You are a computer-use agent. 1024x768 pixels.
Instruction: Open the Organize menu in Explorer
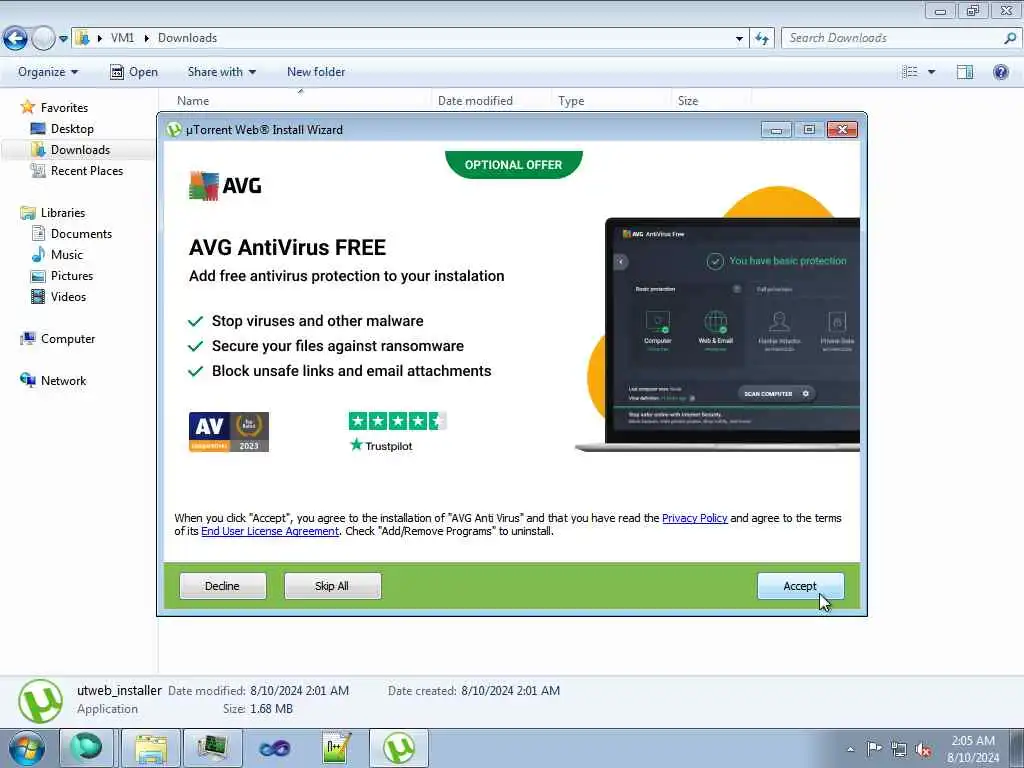click(x=48, y=72)
